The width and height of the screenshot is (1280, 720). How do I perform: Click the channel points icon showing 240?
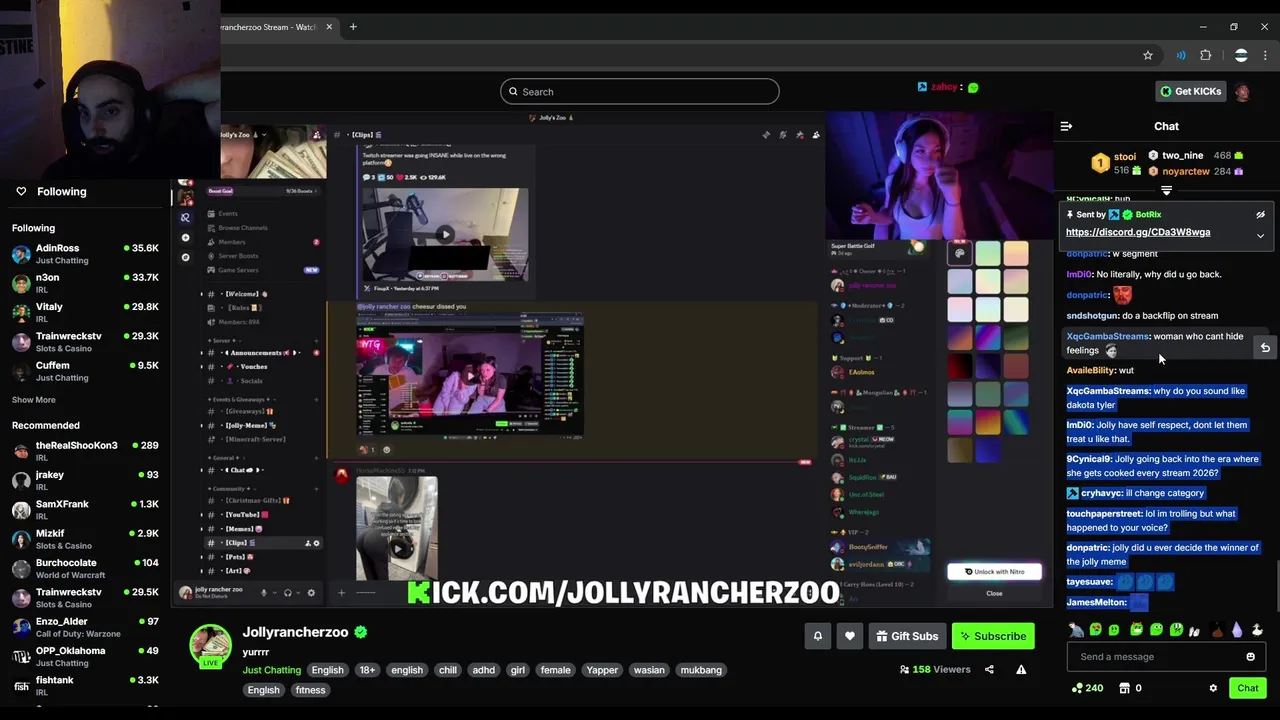coord(1077,688)
